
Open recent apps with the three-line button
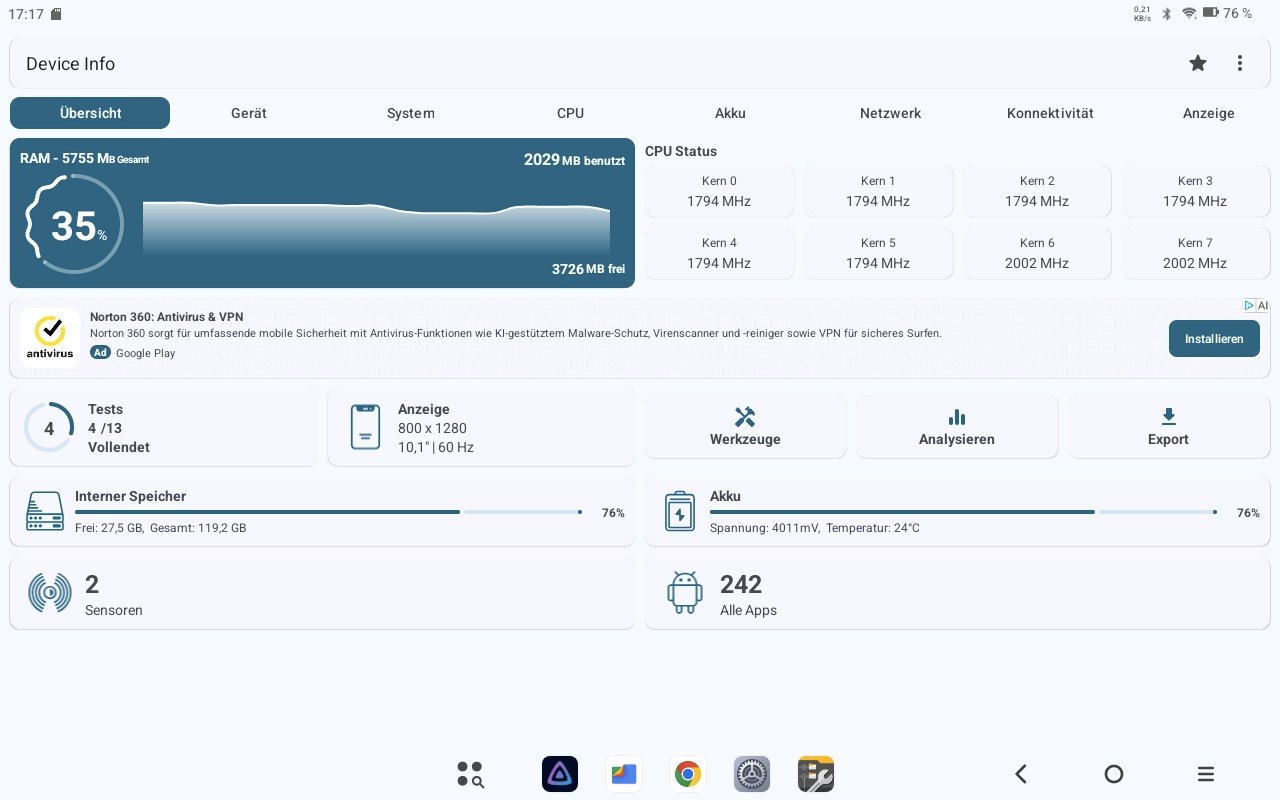(x=1206, y=774)
